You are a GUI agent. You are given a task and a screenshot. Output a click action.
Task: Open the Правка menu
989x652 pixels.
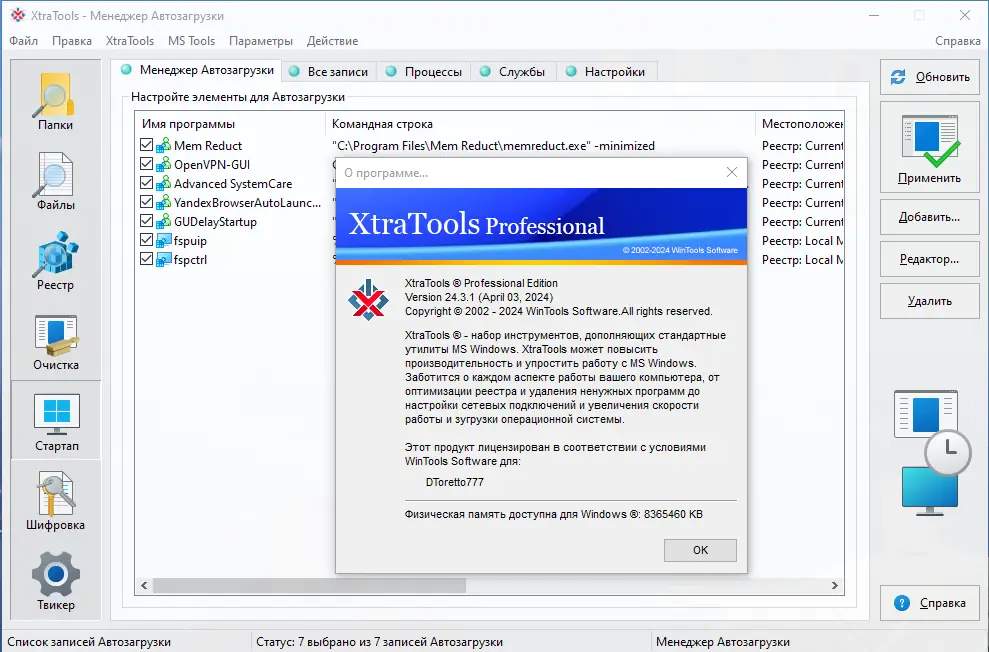tap(72, 41)
